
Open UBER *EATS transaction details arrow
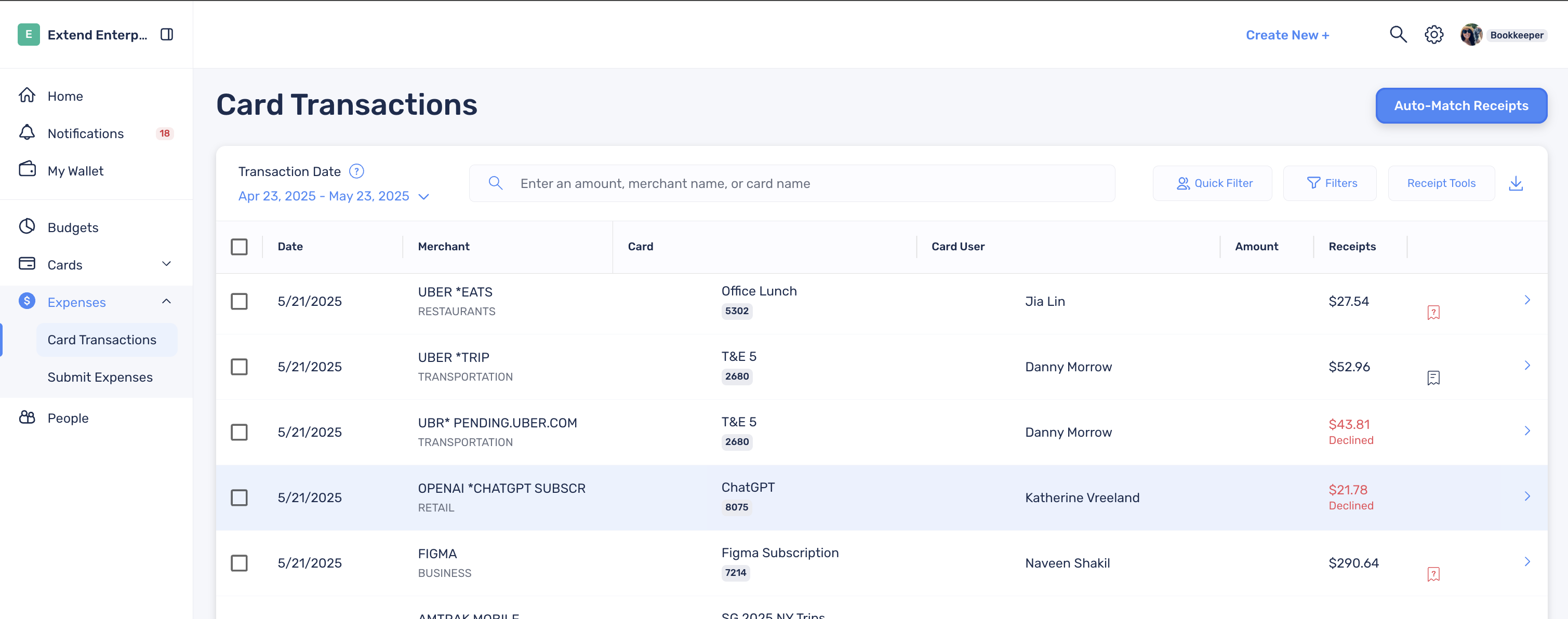click(x=1527, y=300)
